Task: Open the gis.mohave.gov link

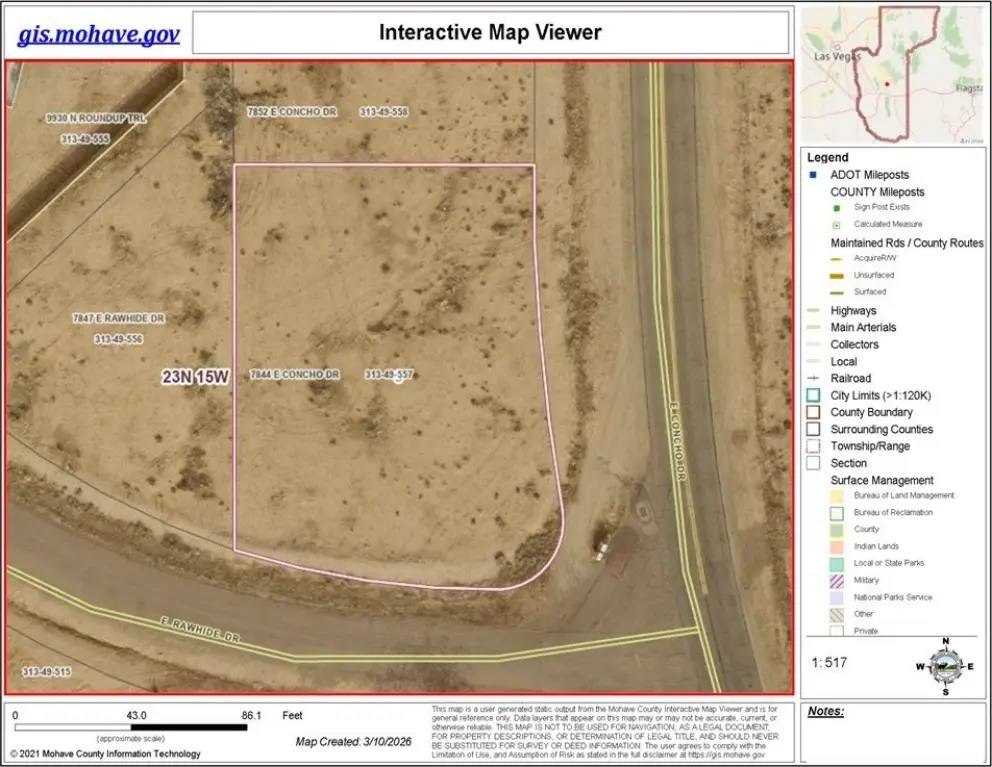Action: (98, 35)
